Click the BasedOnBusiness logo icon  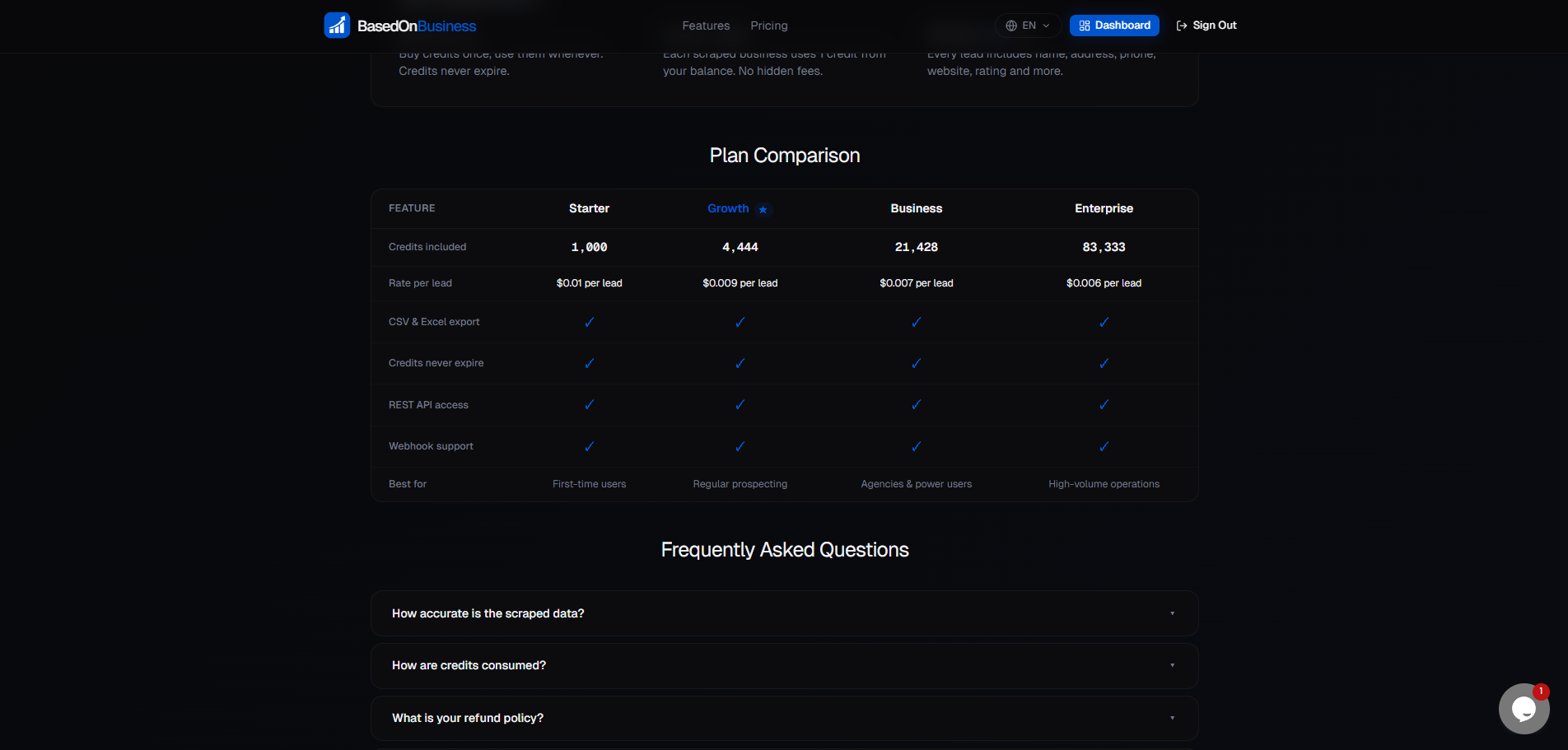337,26
